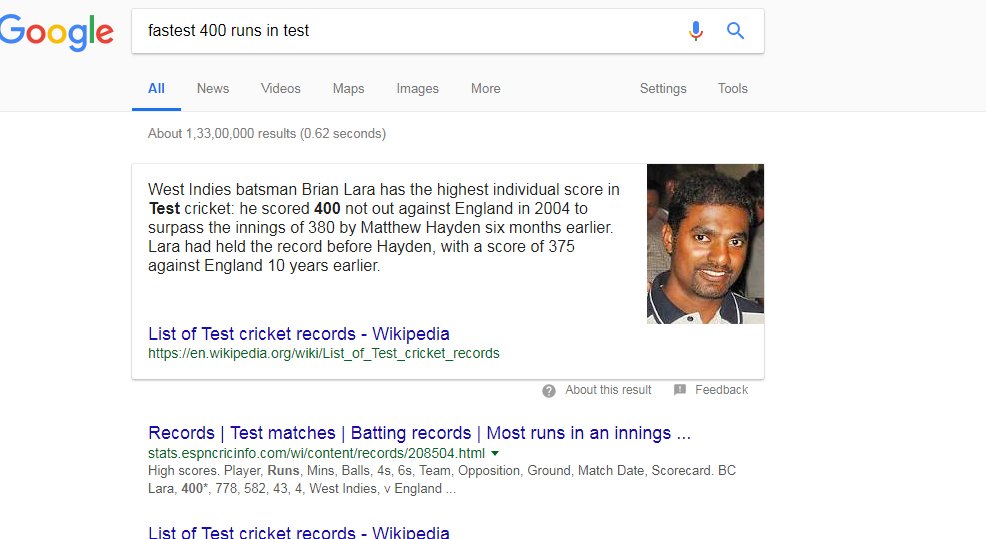Expand the espncricinfo result green dropdown arrow
986x539 pixels.
pos(495,453)
